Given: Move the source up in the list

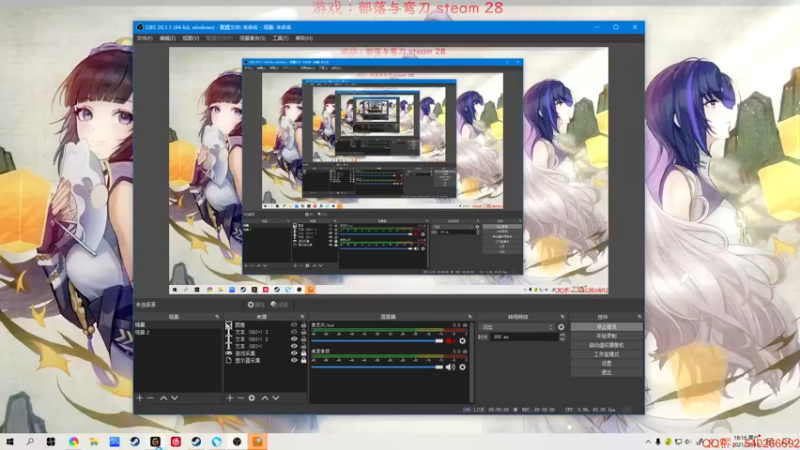Looking at the screenshot, I should (265, 397).
